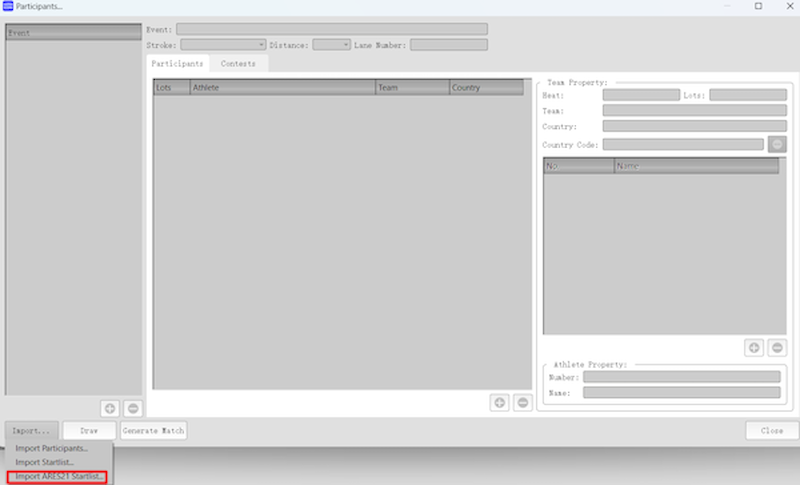
Task: Add a row to the participants table
Action: 499,402
